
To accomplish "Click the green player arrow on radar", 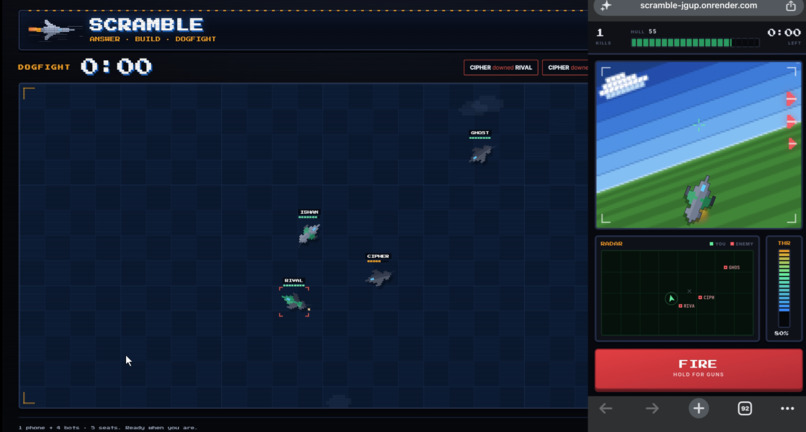I will coord(671,298).
